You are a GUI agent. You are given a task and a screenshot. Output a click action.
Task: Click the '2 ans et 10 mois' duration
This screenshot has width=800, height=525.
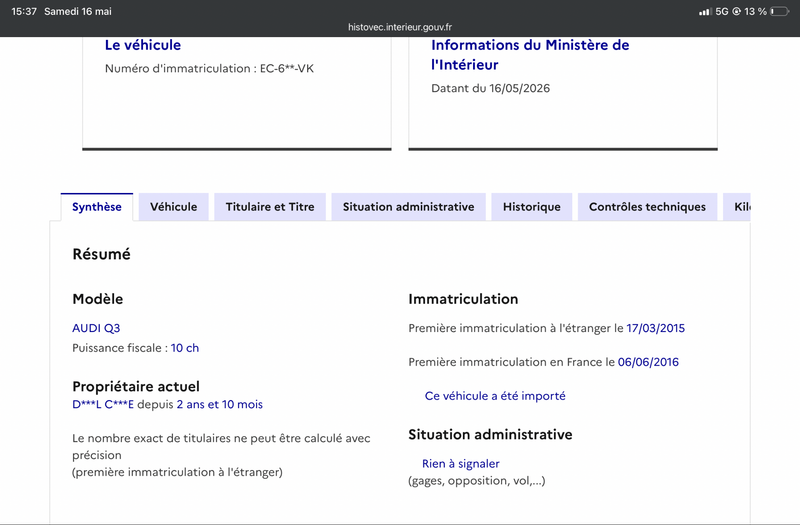coord(219,405)
